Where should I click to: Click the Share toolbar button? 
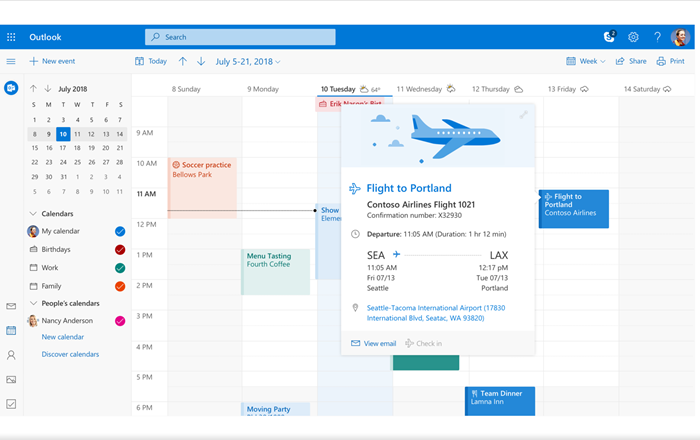[x=631, y=62]
